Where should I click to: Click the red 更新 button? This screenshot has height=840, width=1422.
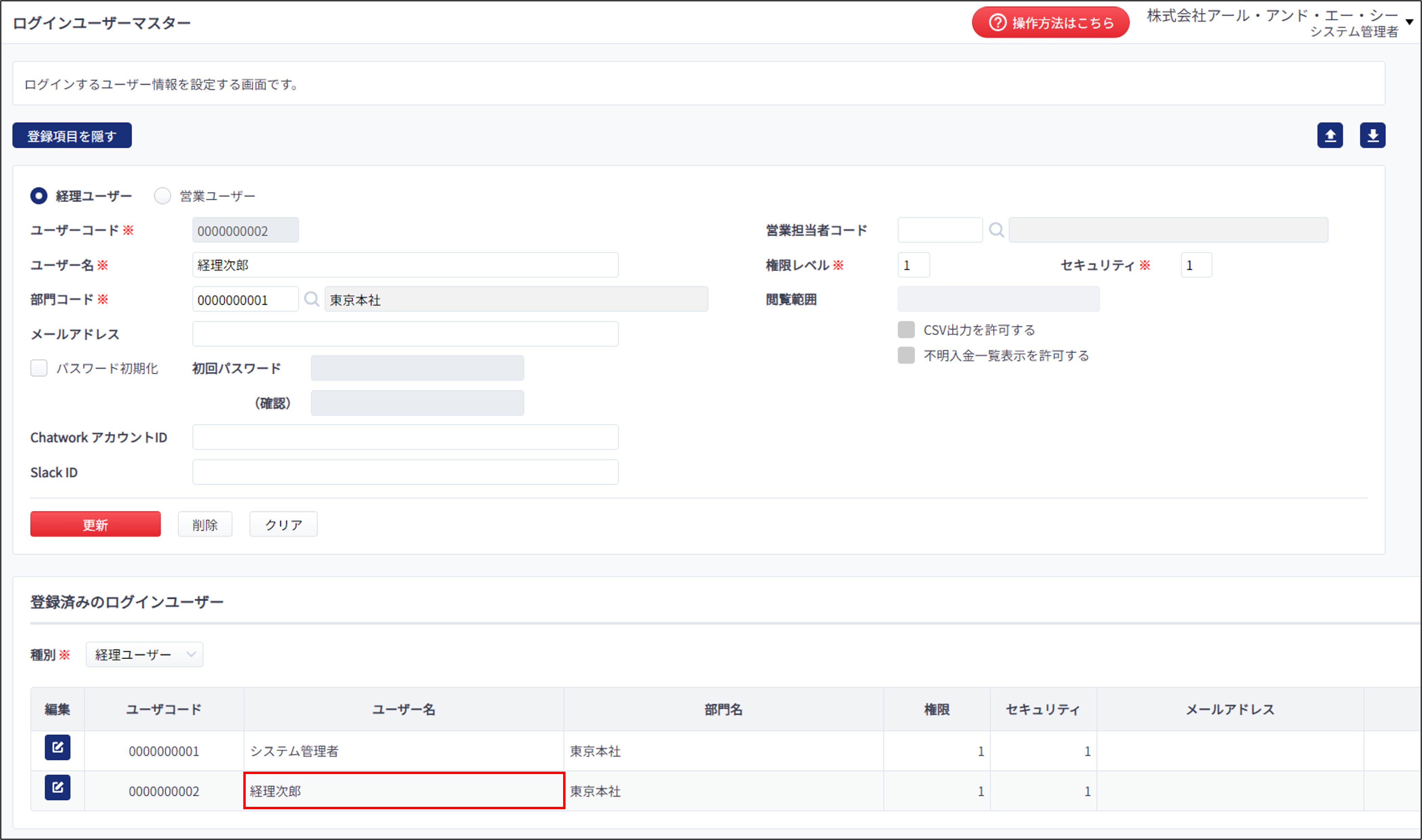point(95,524)
